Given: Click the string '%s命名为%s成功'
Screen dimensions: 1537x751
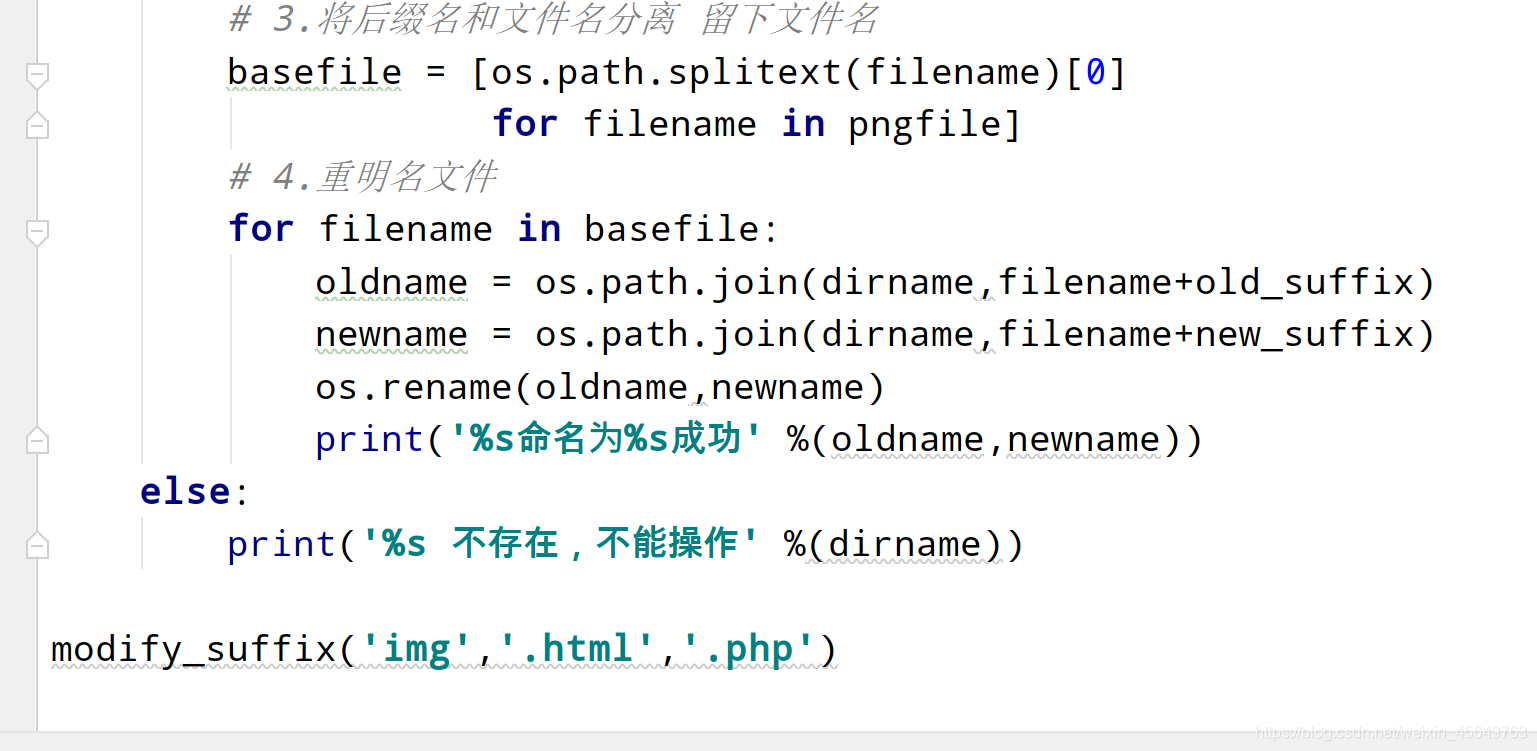Looking at the screenshot, I should click(607, 439).
